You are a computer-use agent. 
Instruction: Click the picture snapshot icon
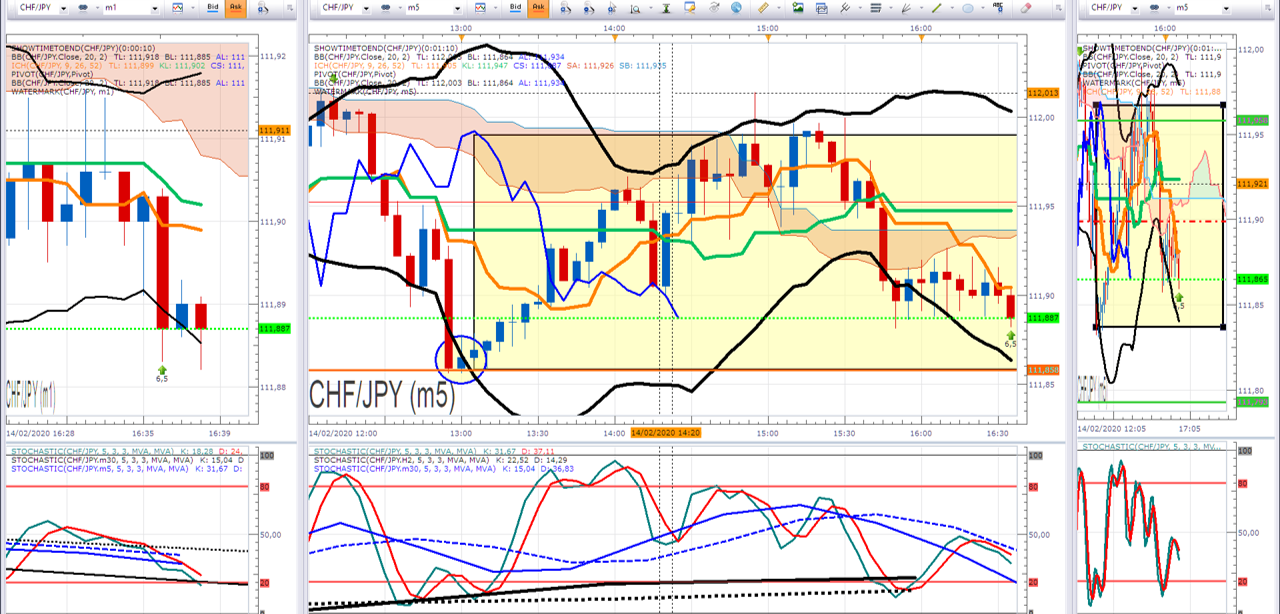click(798, 7)
